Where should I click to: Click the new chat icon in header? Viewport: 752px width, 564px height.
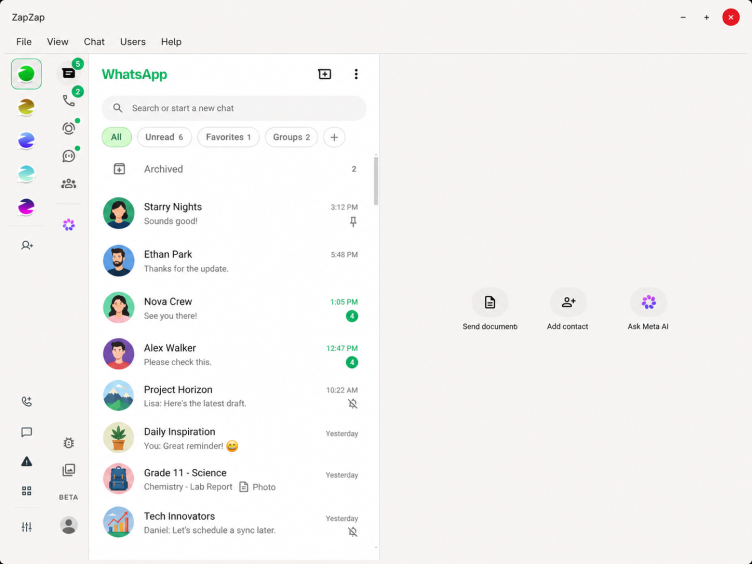[x=325, y=74]
